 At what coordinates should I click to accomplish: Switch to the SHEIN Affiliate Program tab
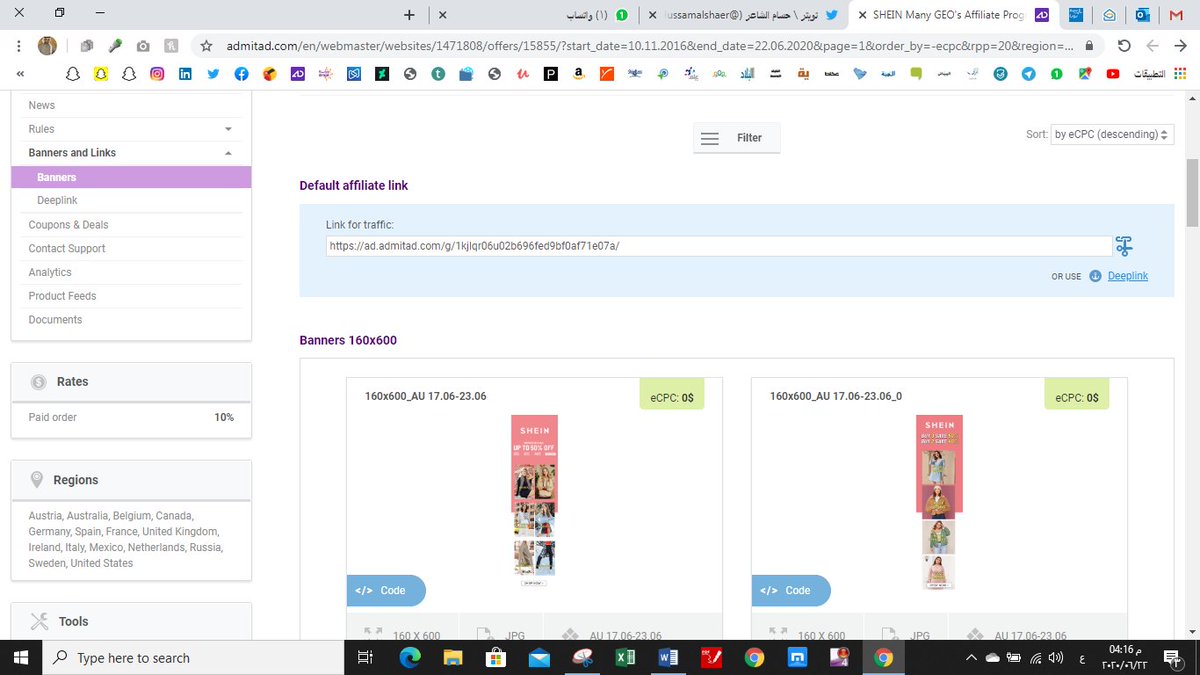[x=953, y=15]
